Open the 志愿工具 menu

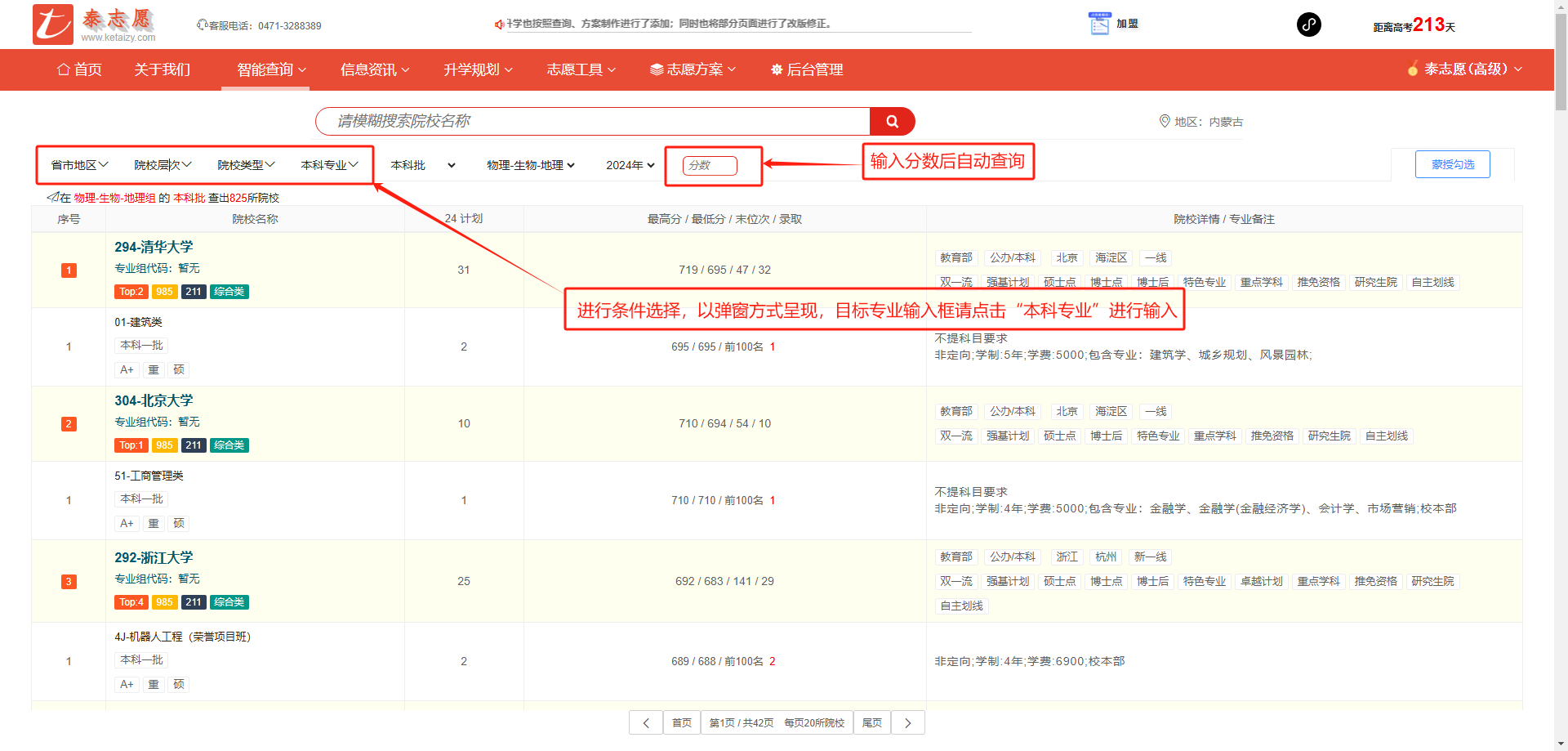tap(581, 69)
